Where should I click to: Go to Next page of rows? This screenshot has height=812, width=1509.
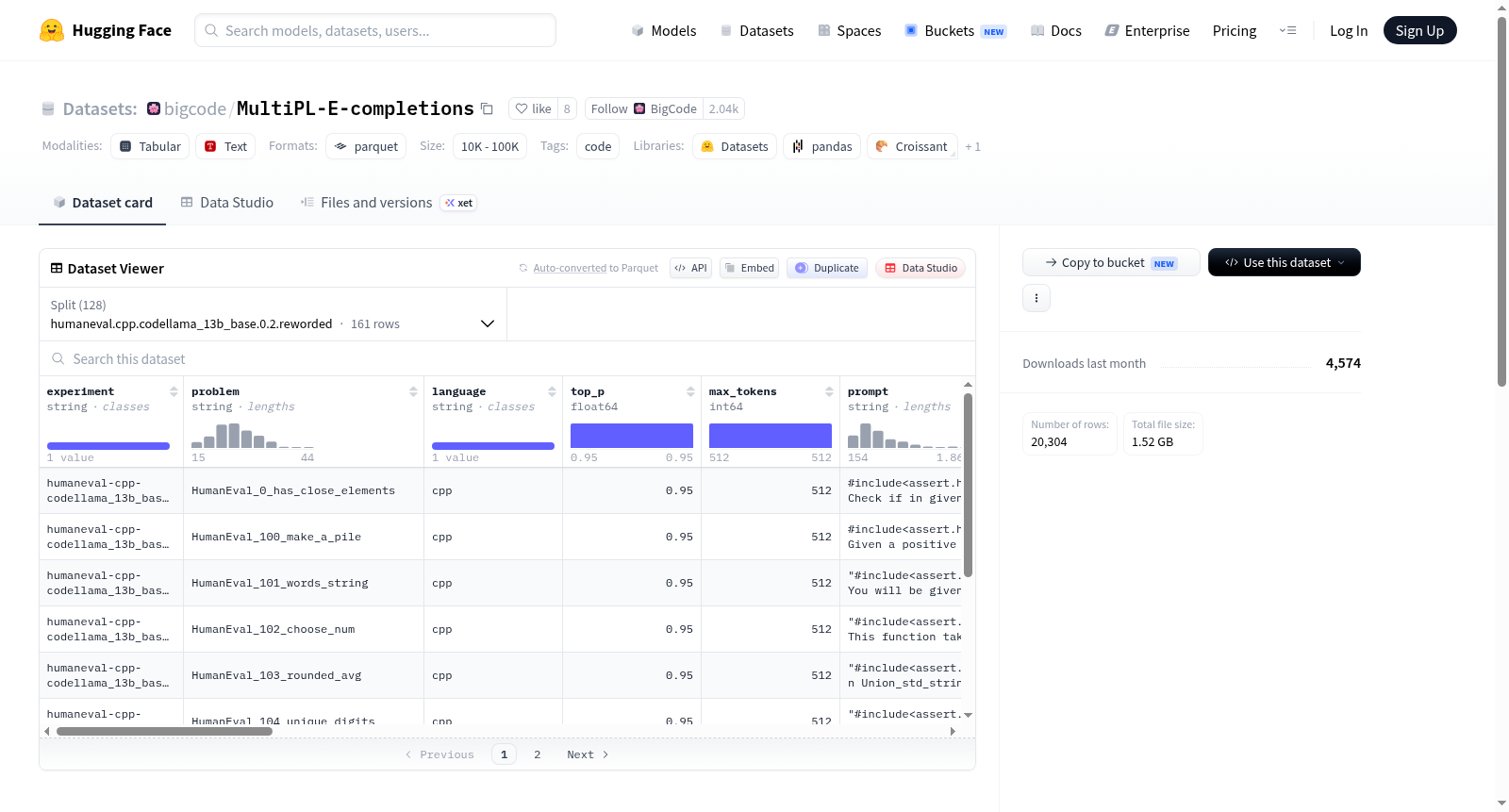click(x=588, y=754)
